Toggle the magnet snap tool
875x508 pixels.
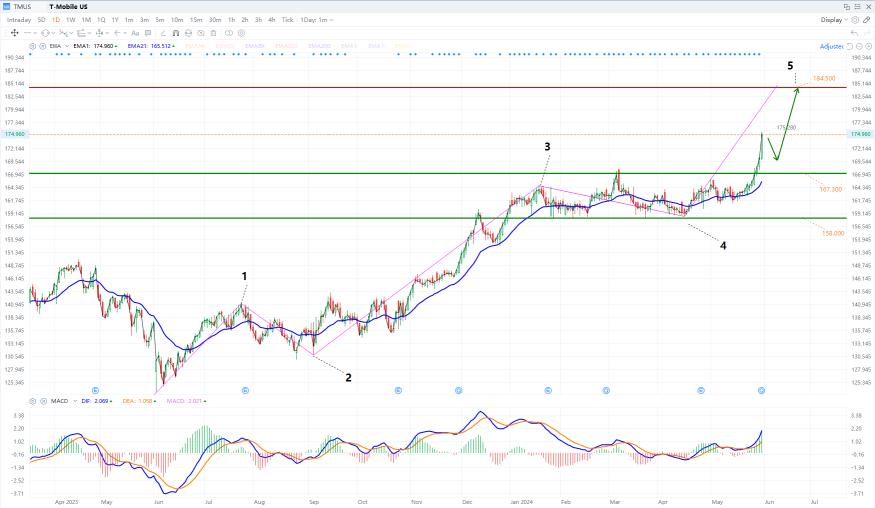point(176,33)
